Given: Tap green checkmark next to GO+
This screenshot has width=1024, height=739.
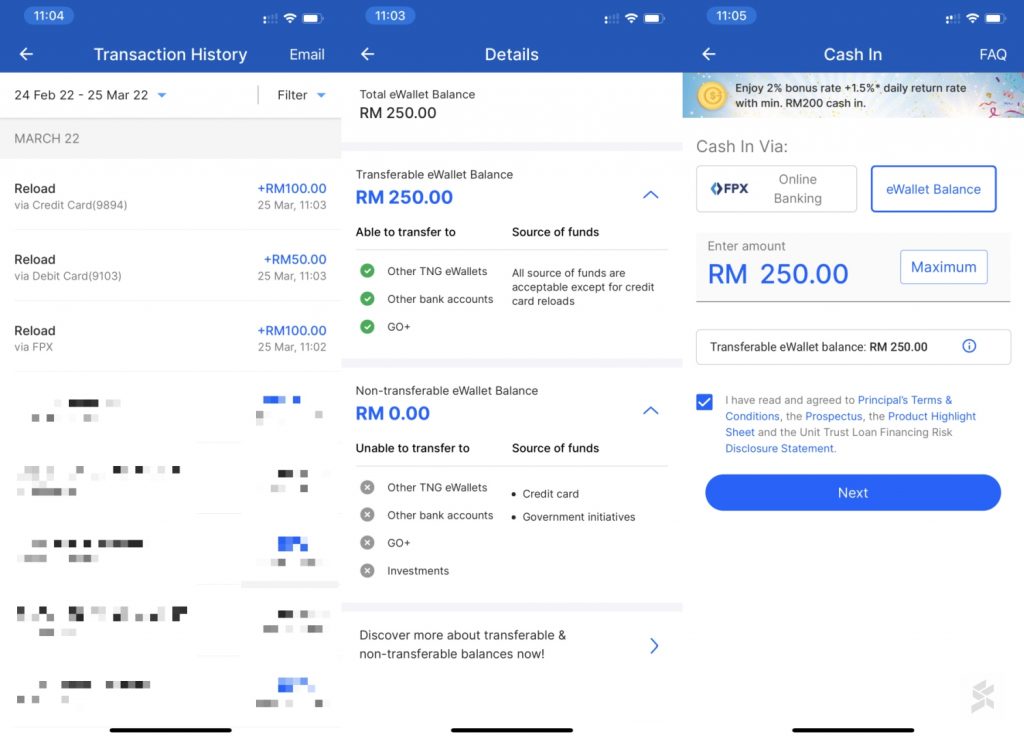Looking at the screenshot, I should click(367, 327).
